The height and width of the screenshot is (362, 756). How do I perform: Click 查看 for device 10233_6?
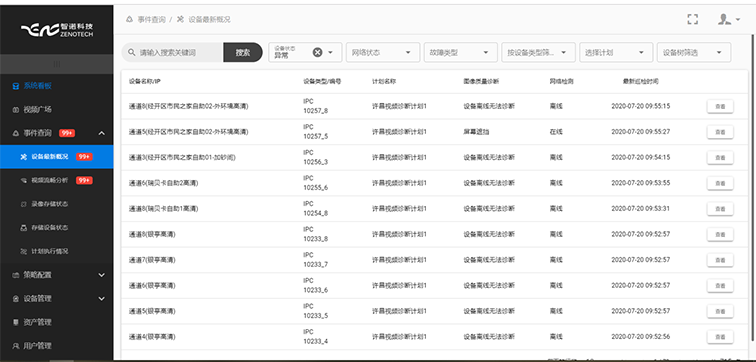(720, 285)
